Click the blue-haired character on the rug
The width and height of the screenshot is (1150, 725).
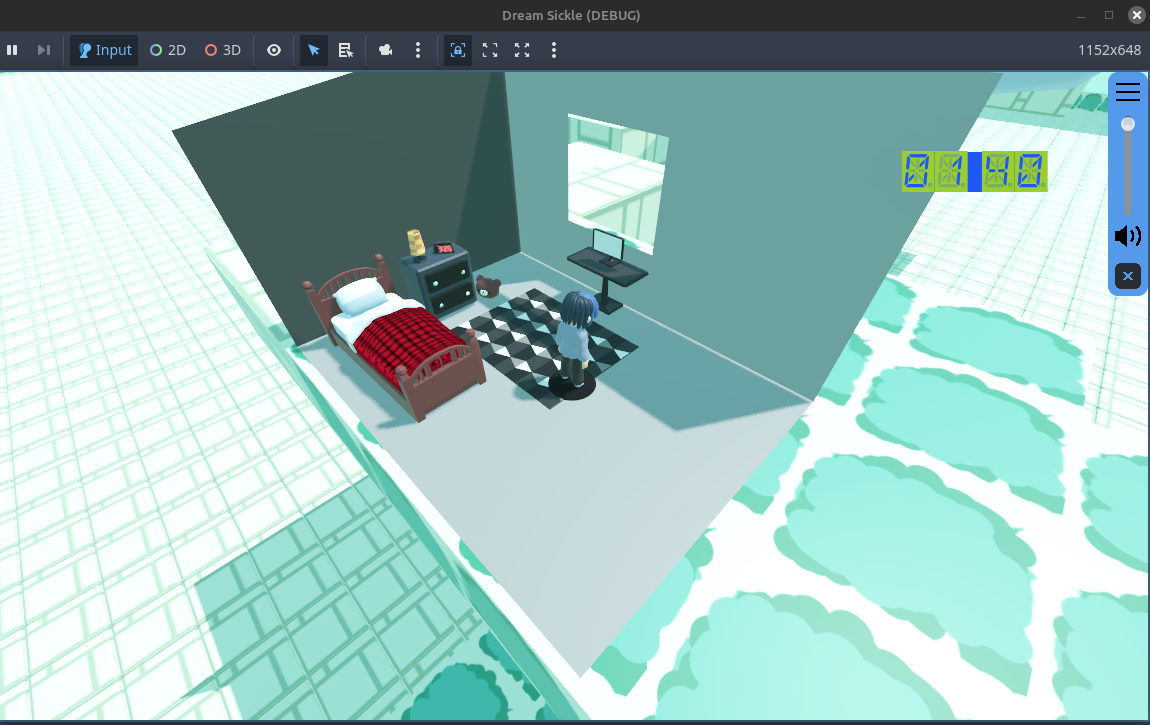[x=576, y=337]
